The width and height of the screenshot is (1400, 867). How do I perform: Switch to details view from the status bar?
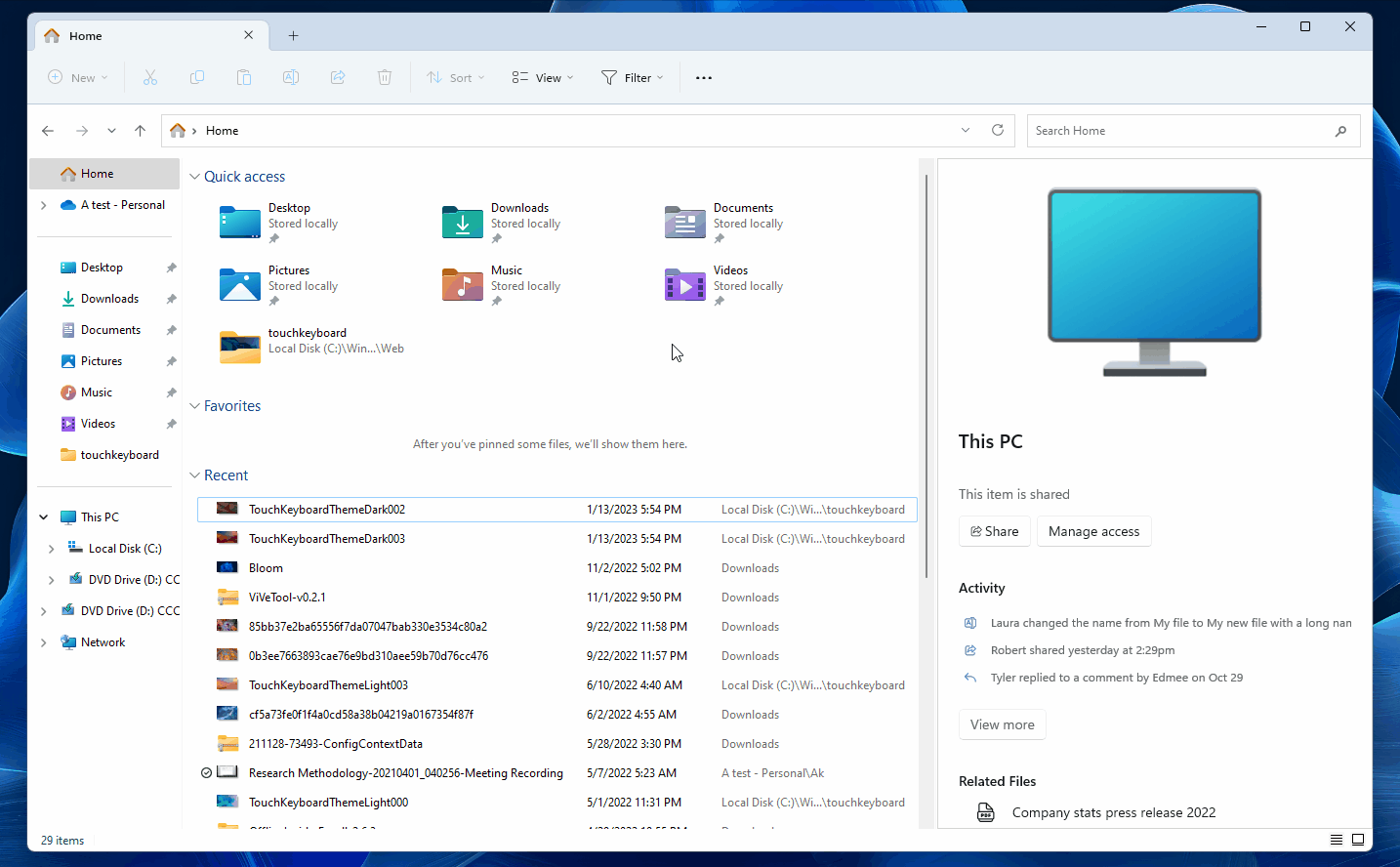click(x=1337, y=840)
